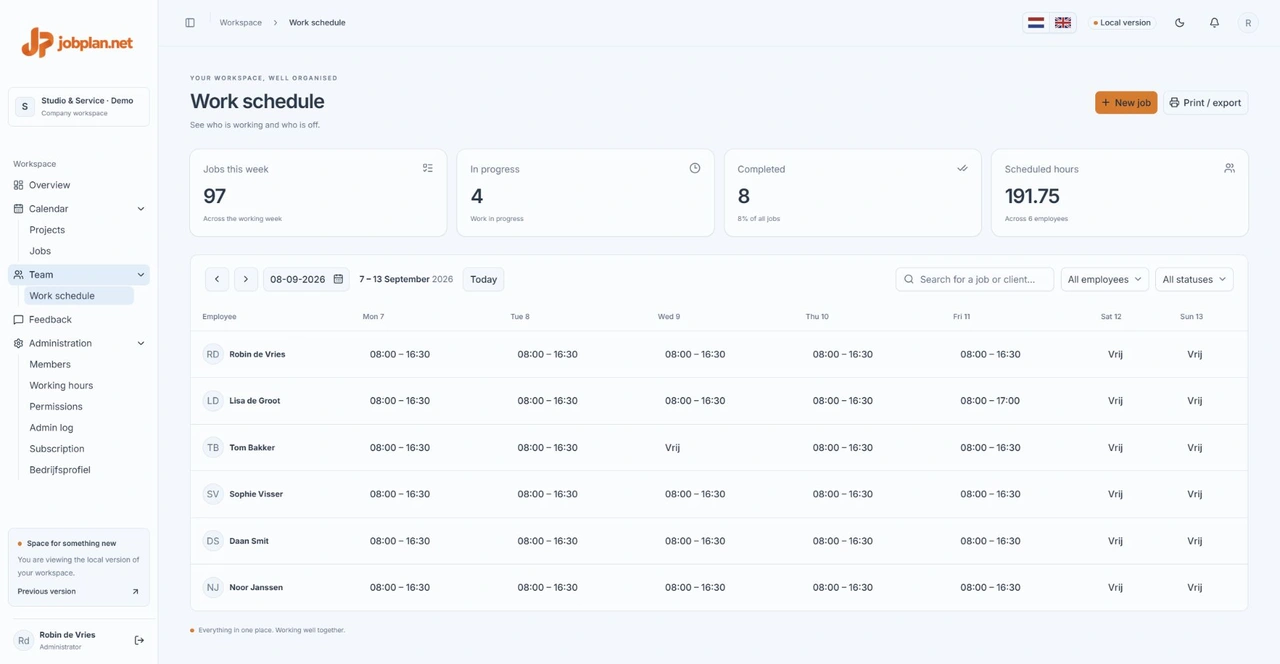The image size is (1280, 664).
Task: Click the In progress clock icon
Action: pyautogui.click(x=695, y=168)
